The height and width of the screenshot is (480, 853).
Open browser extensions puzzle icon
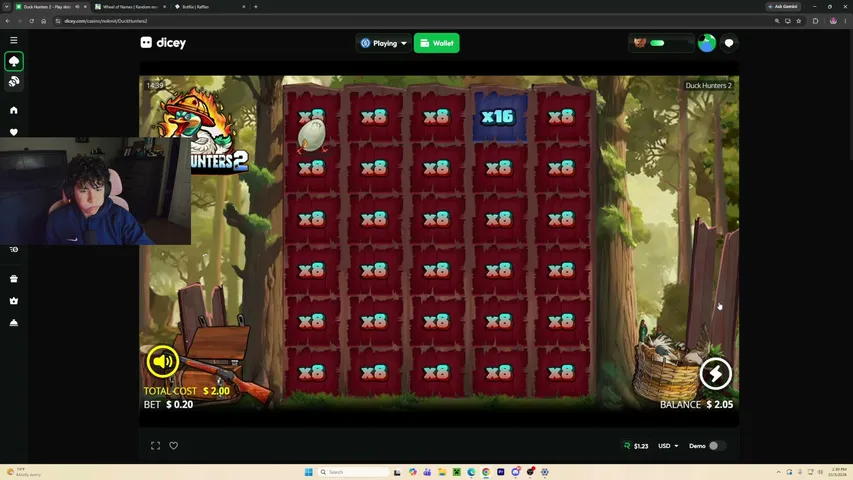coord(815,21)
